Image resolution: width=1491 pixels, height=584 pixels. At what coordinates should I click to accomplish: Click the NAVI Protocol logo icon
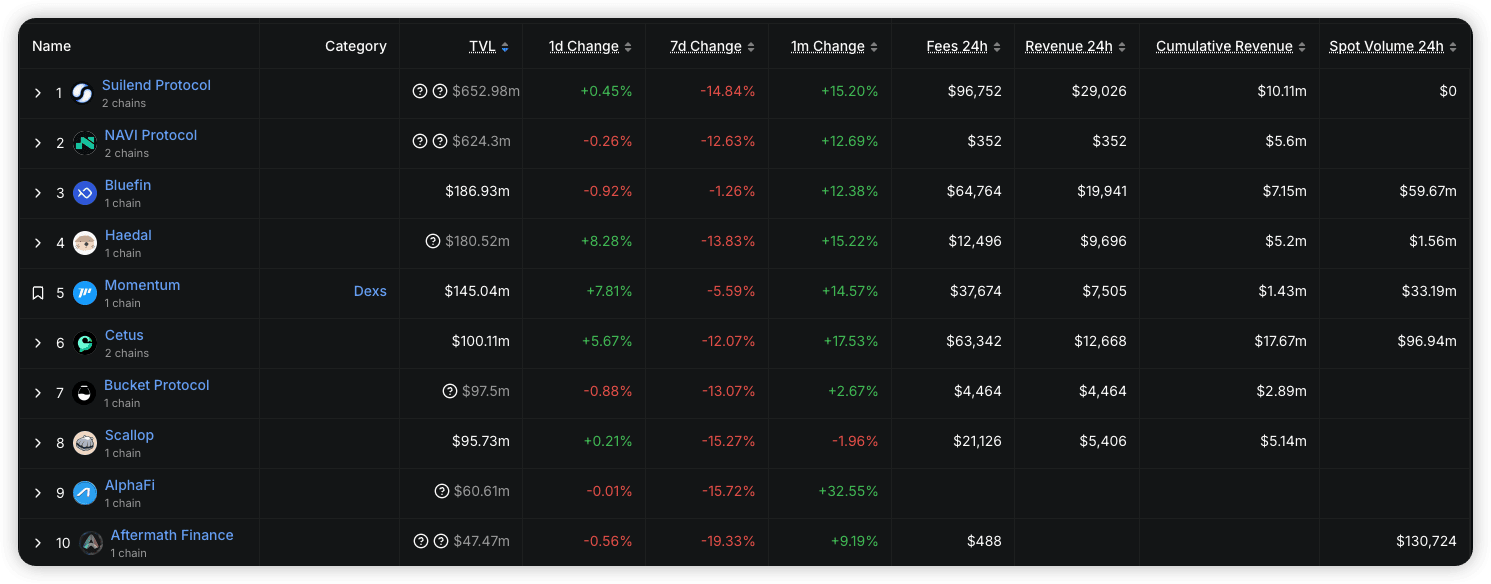point(85,143)
